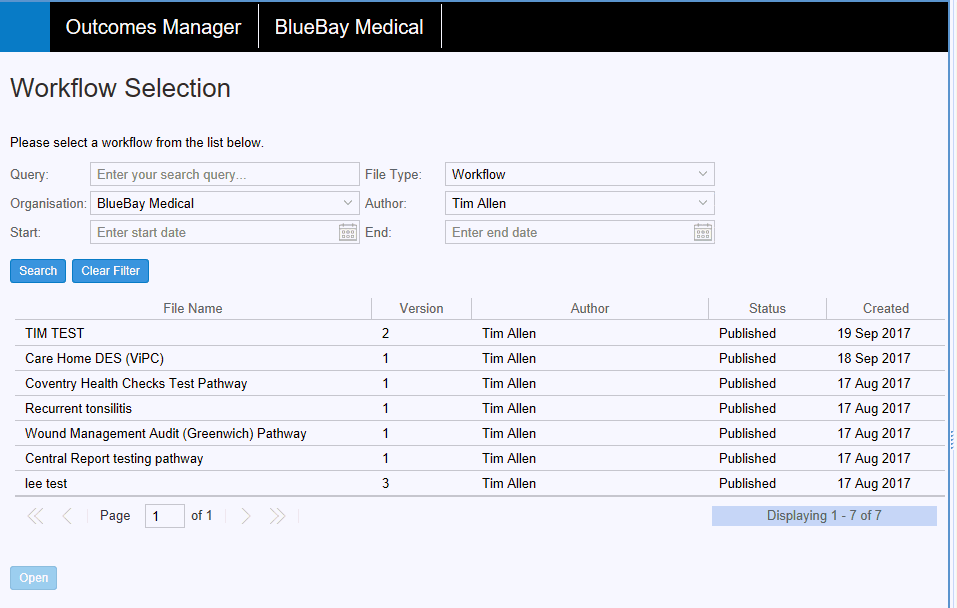The width and height of the screenshot is (957, 608).
Task: Open the Start date calendar picker
Action: pos(348,232)
